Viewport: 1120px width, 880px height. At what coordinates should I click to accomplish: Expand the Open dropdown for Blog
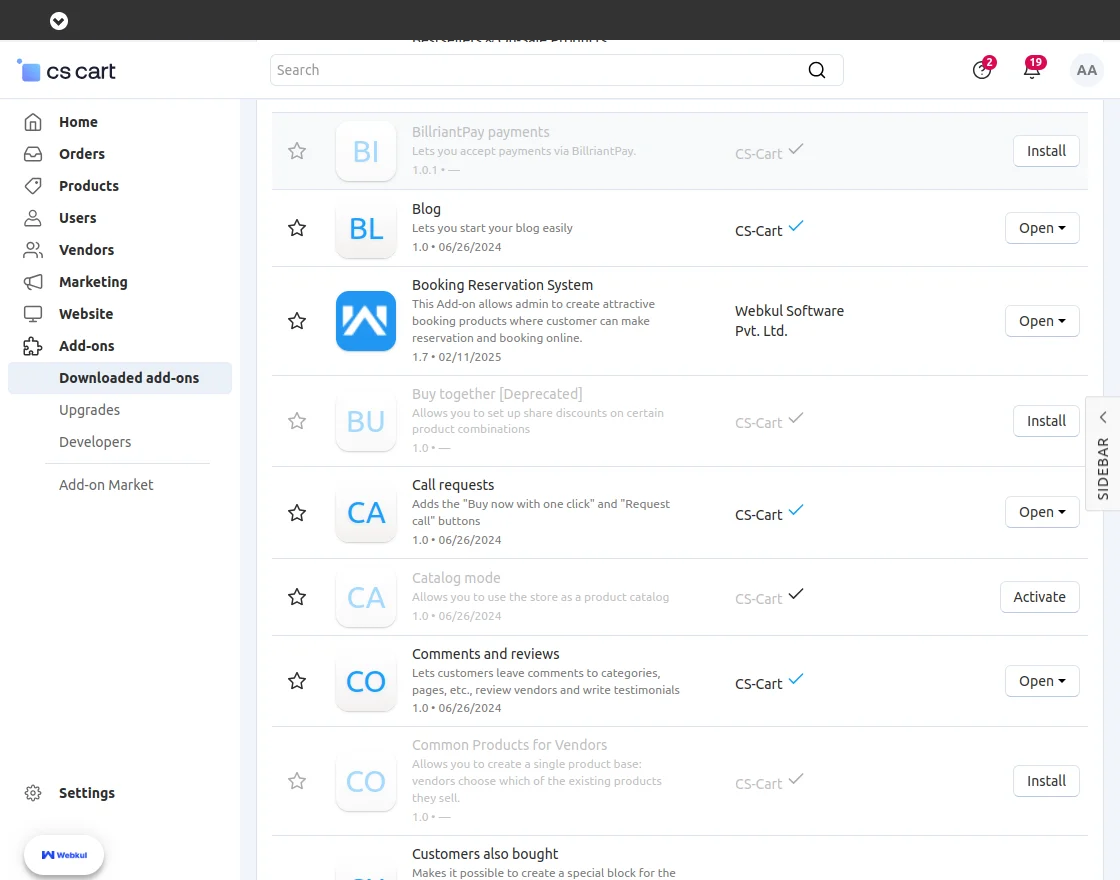(x=1042, y=228)
